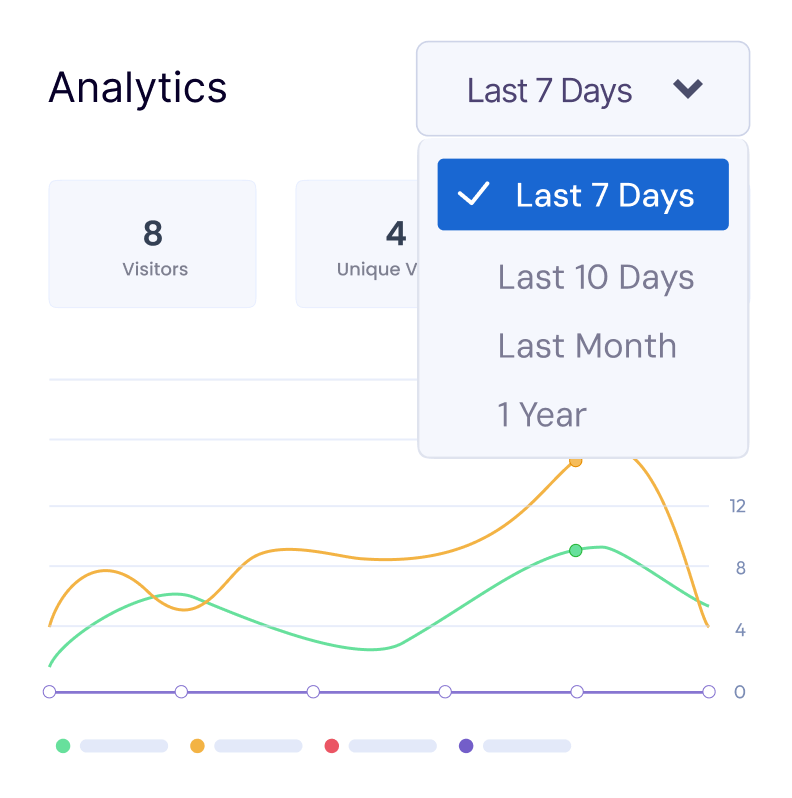Pick the 1 Year range option
The width and height of the screenshot is (792, 798).
pos(542,414)
